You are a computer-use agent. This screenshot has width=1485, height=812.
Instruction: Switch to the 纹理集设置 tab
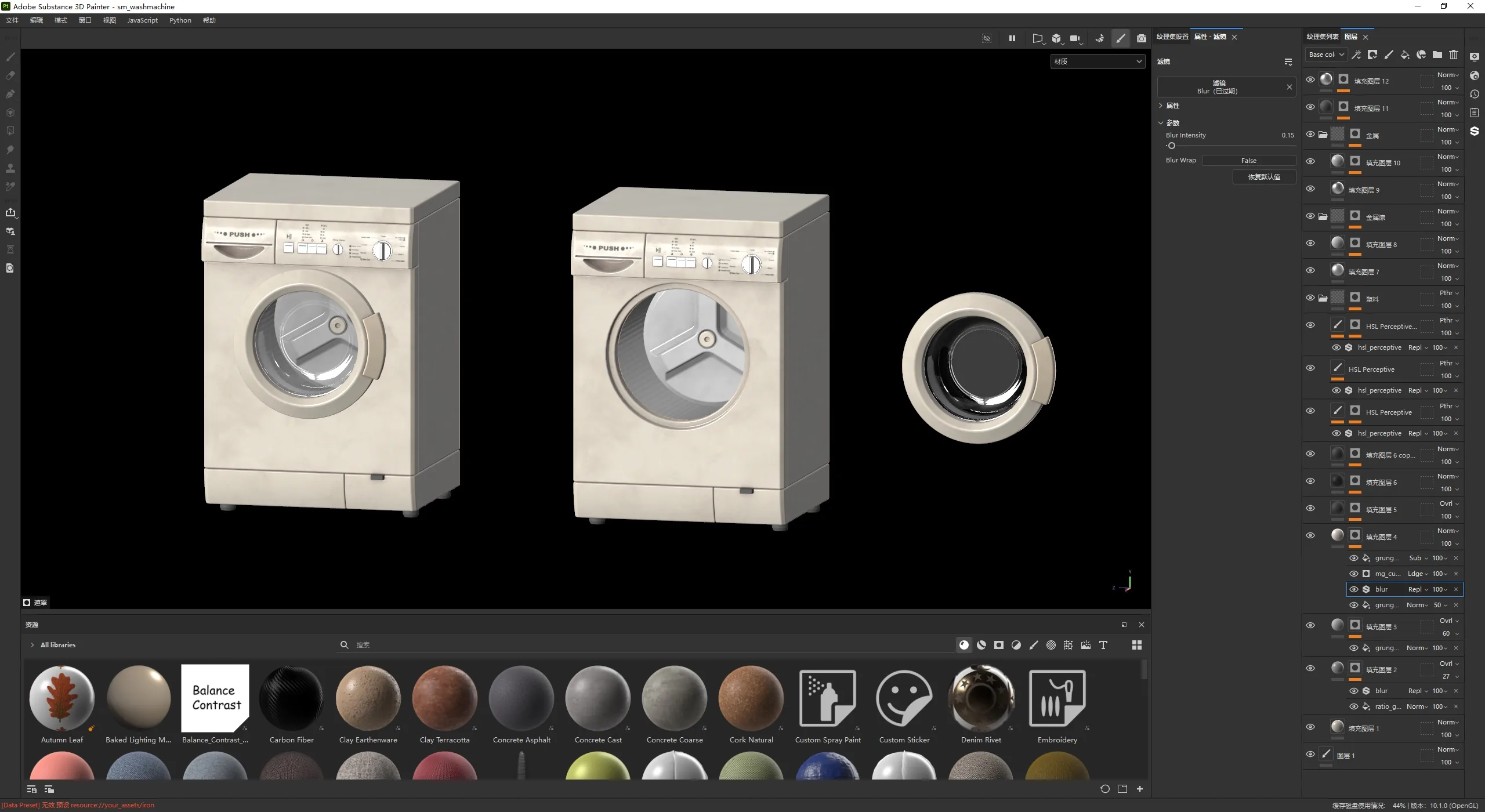coord(1172,37)
